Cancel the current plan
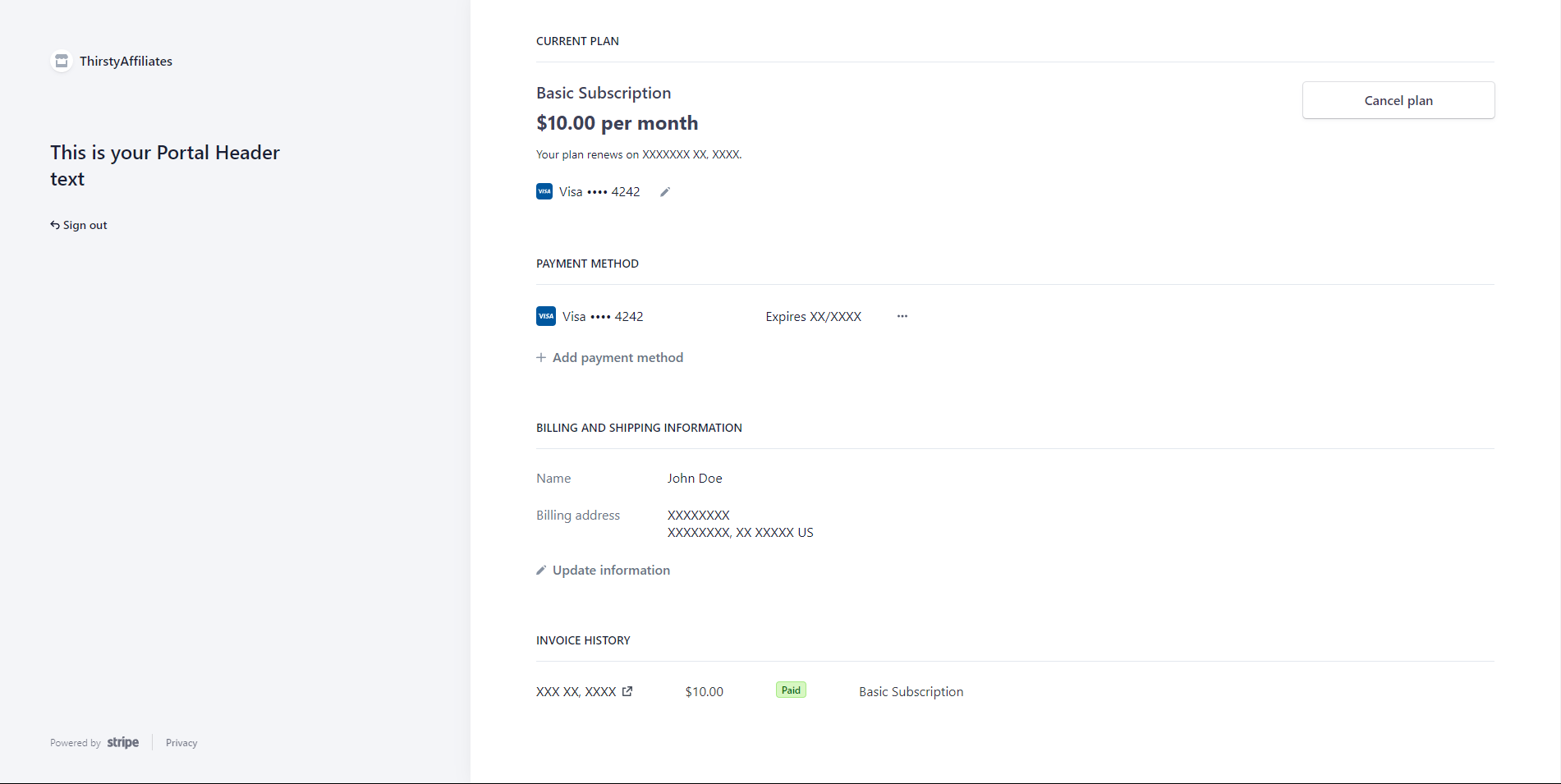The image size is (1561, 784). [1398, 100]
